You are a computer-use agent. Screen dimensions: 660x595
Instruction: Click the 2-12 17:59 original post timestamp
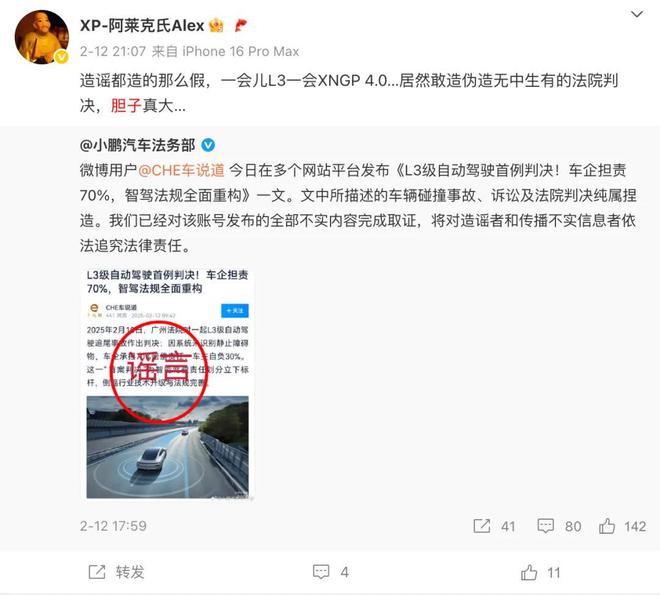point(113,526)
